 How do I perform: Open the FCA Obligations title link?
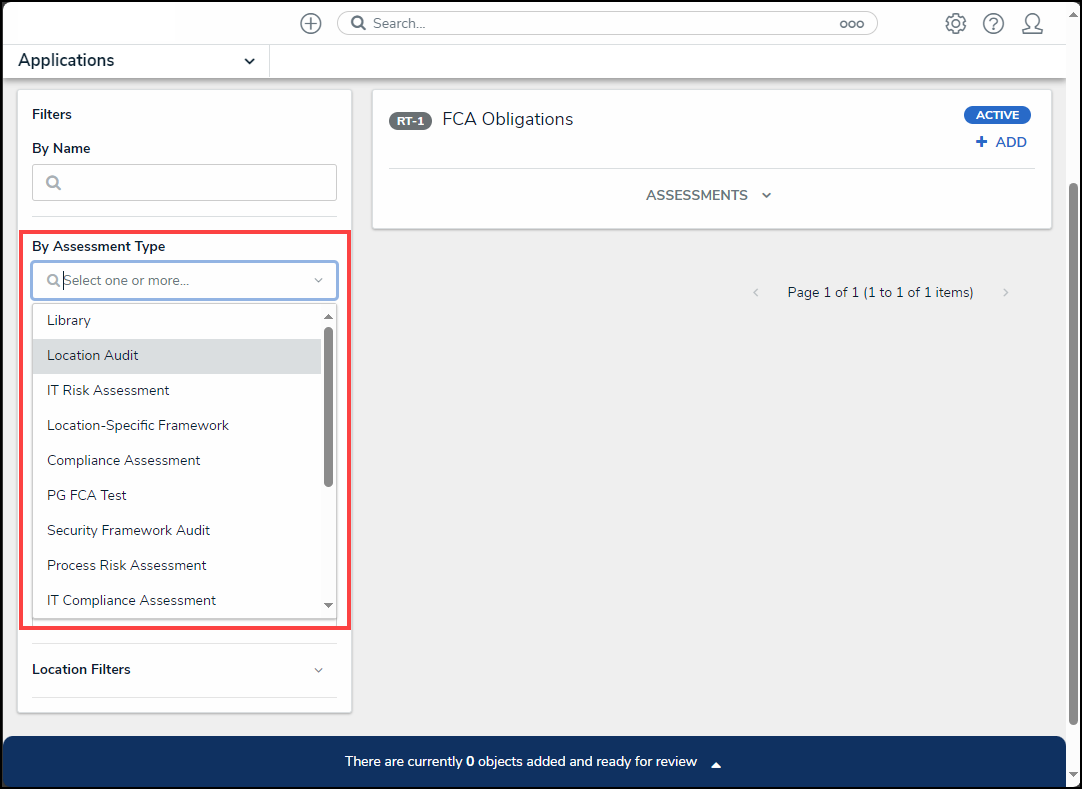[x=507, y=120]
